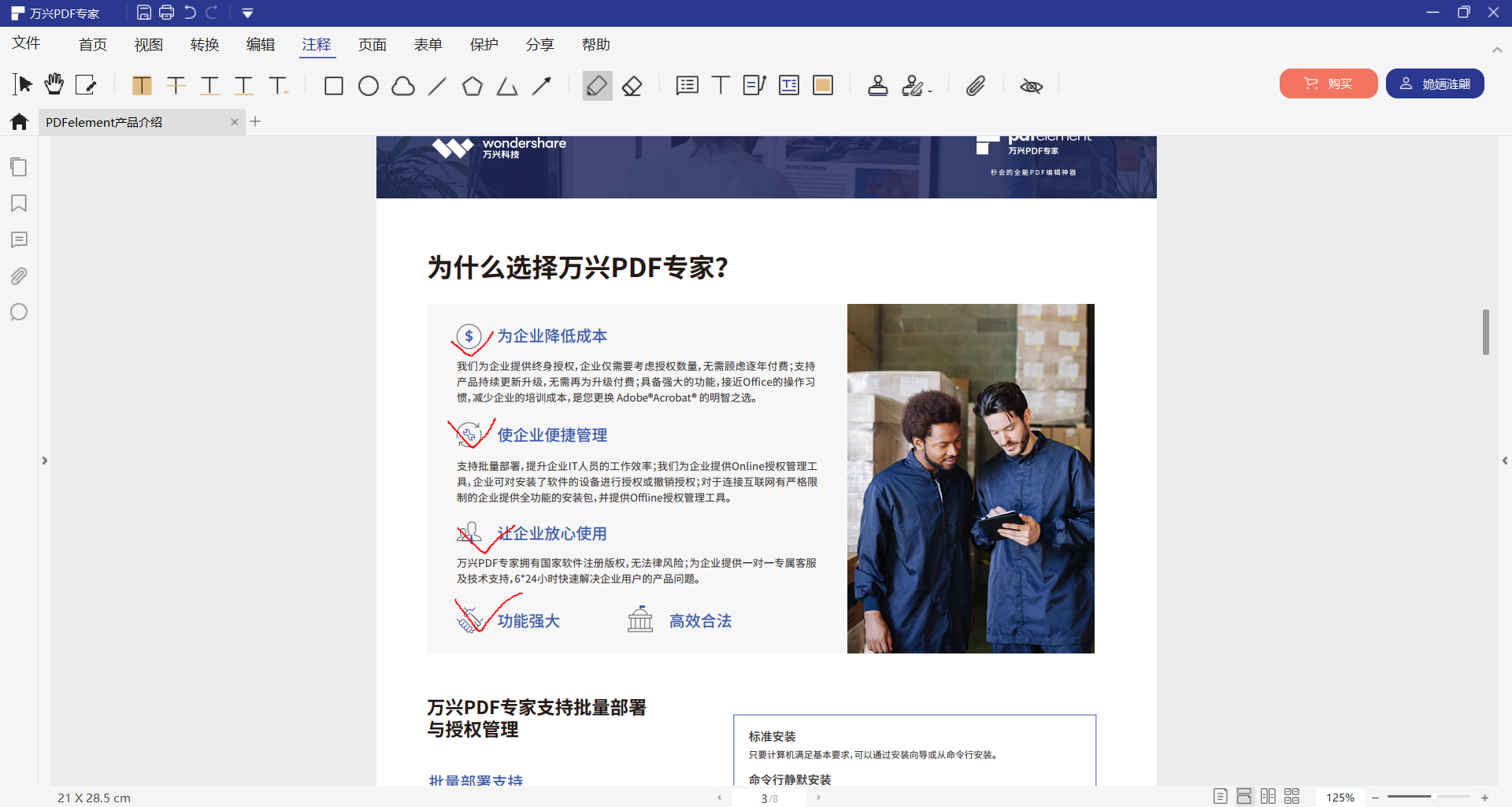Screen dimensions: 1512x807
Task: Open the 帮助 tab
Action: point(596,45)
